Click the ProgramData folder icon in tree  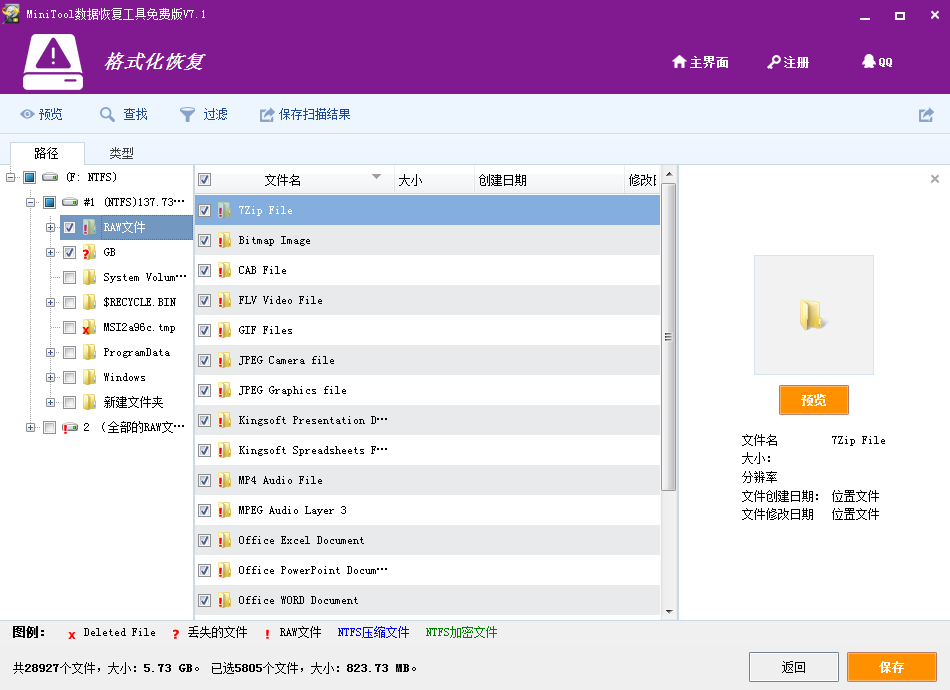coord(89,352)
